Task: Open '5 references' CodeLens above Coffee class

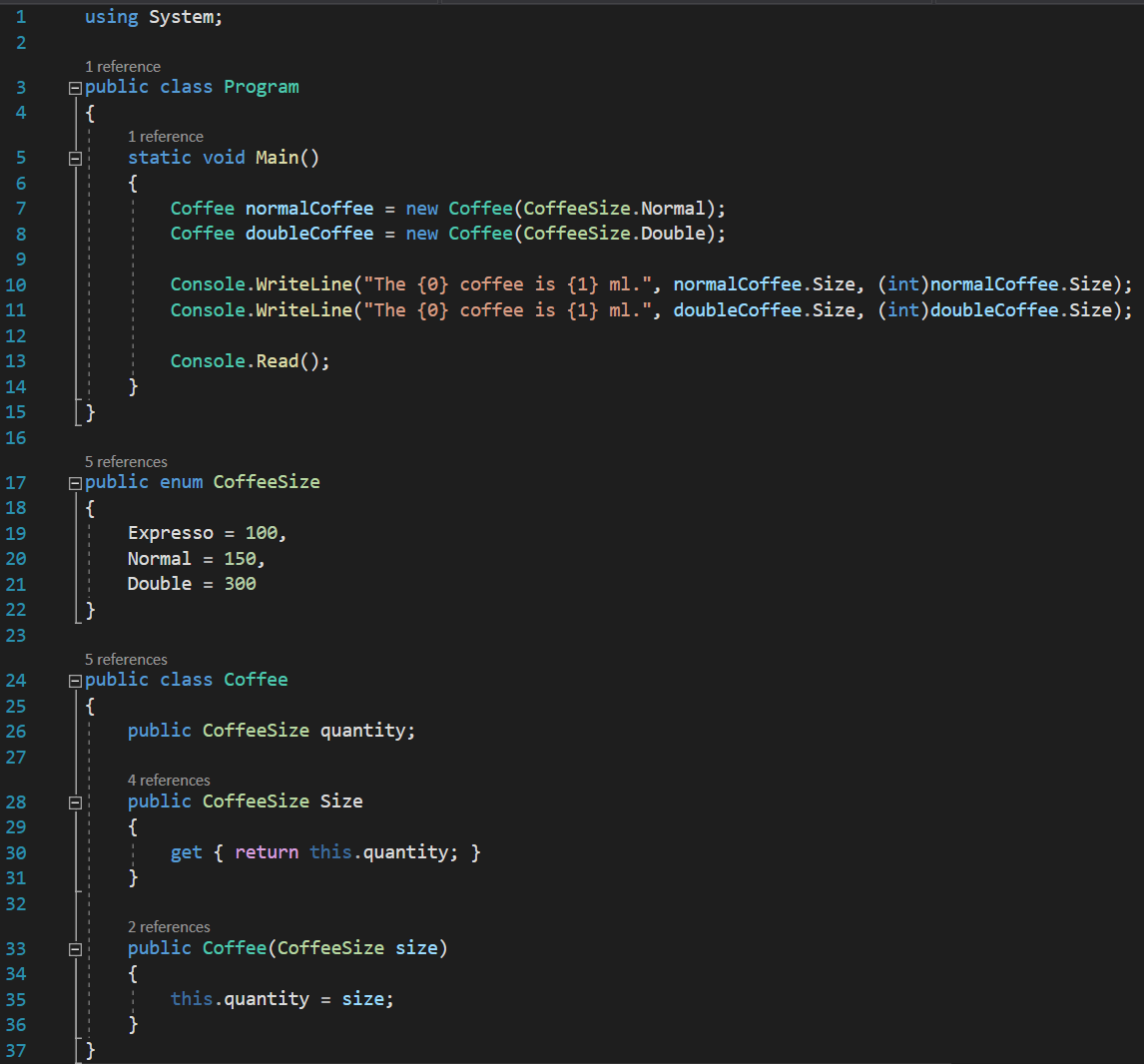Action: 126,659
